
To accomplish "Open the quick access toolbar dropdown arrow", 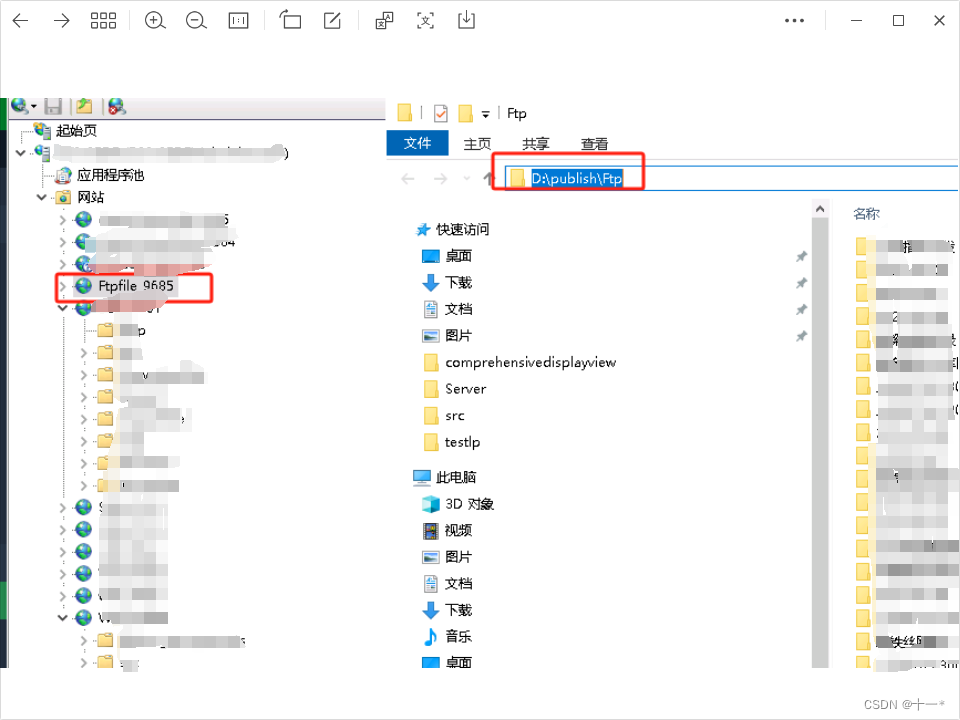I will tap(486, 114).
